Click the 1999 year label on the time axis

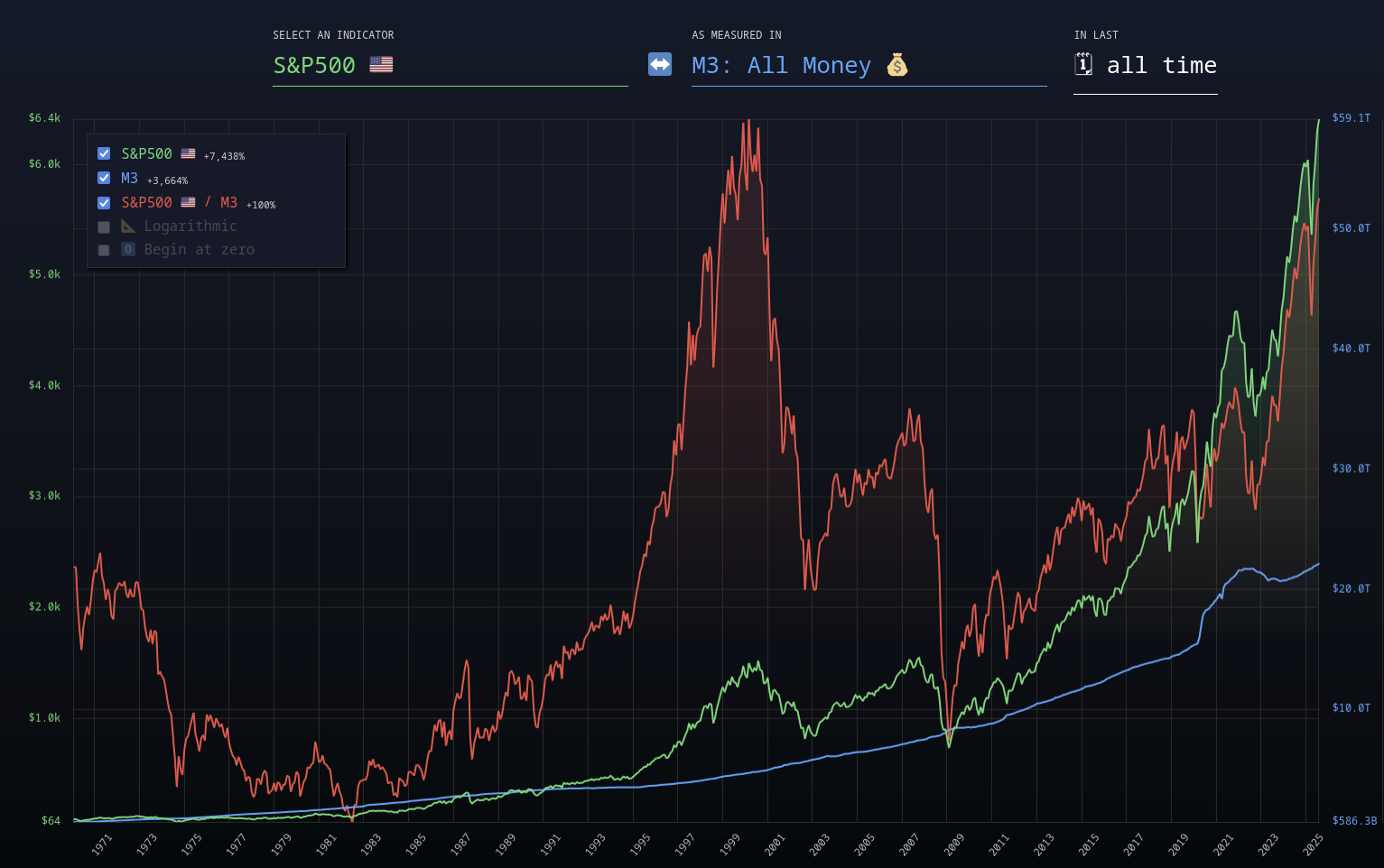coord(730,845)
